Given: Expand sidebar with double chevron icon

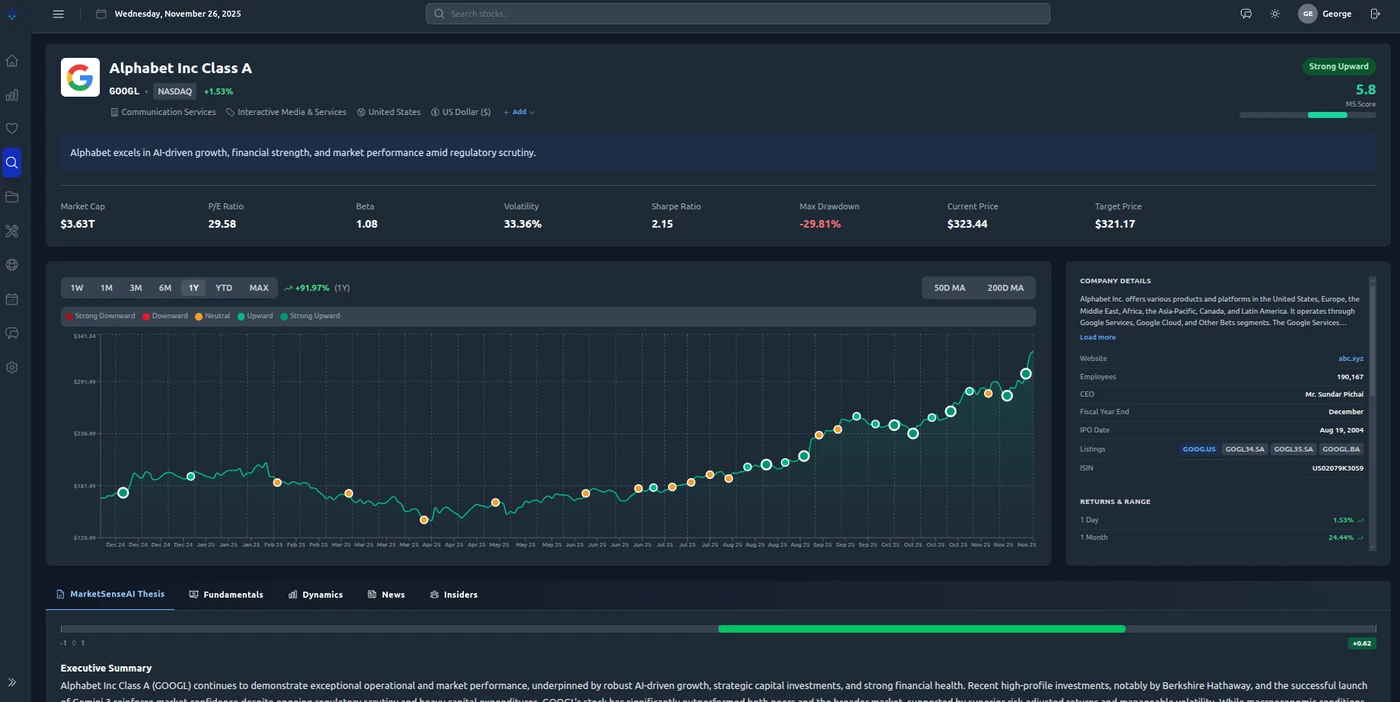Looking at the screenshot, I should pos(12,682).
